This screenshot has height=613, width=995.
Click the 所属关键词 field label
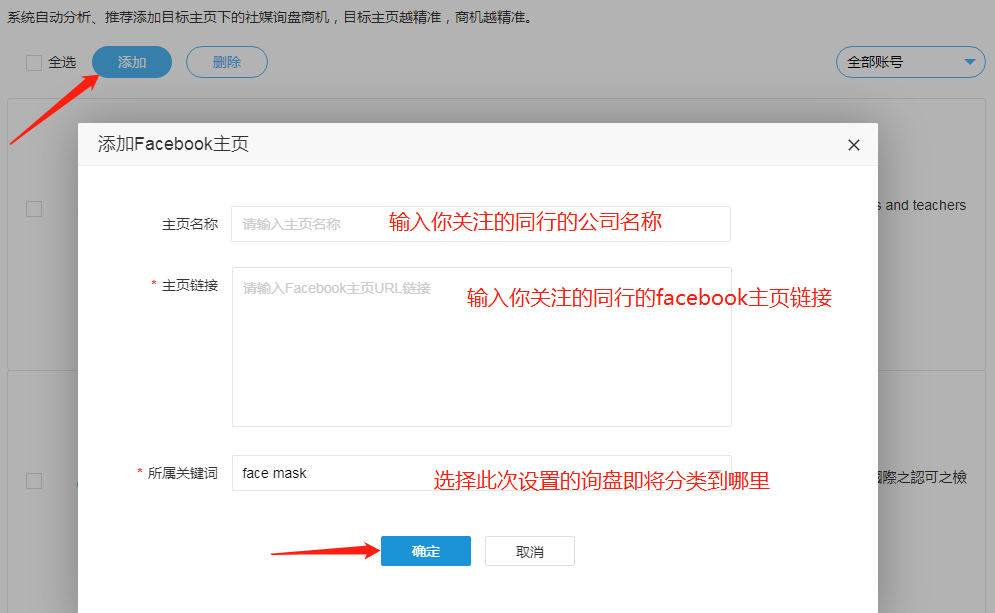183,473
